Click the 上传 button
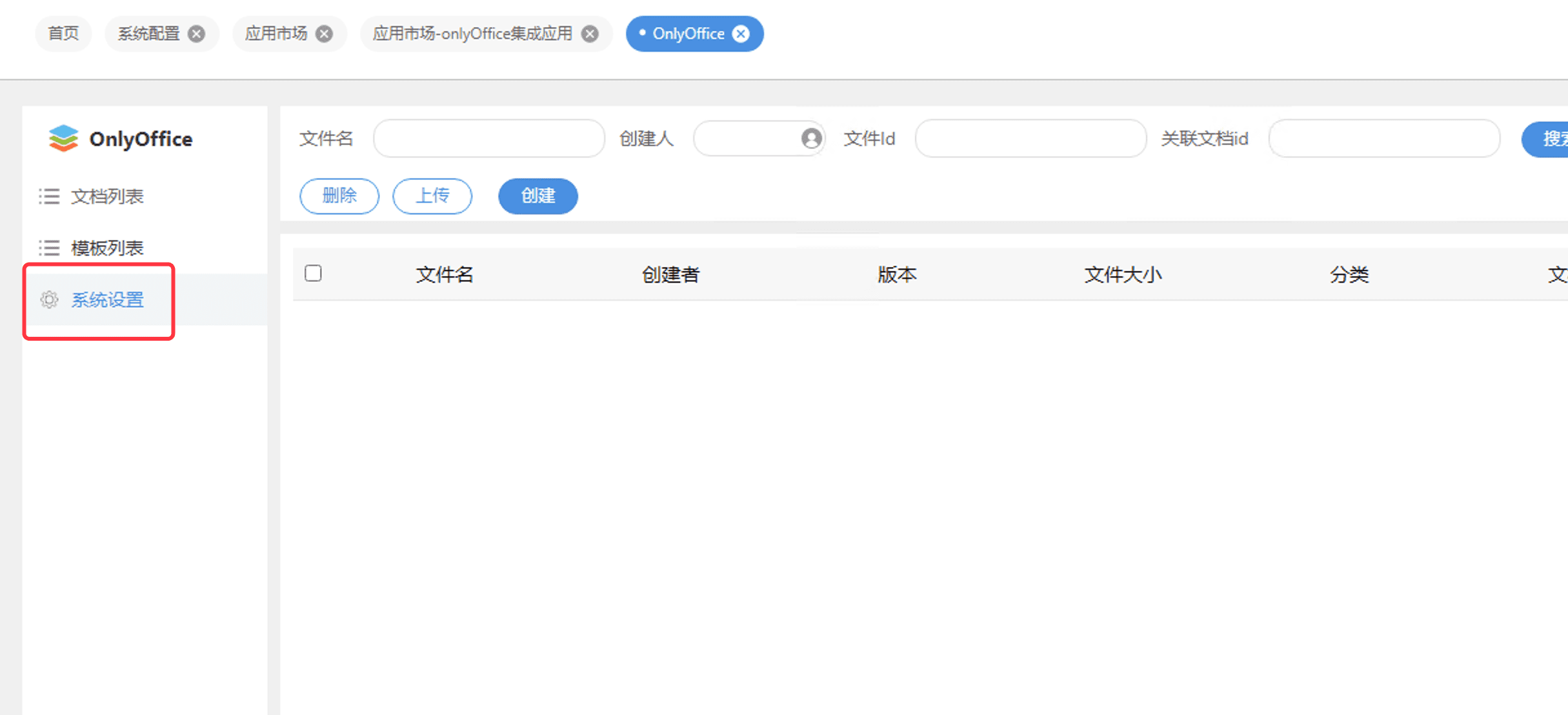The width and height of the screenshot is (1568, 715). click(x=432, y=196)
